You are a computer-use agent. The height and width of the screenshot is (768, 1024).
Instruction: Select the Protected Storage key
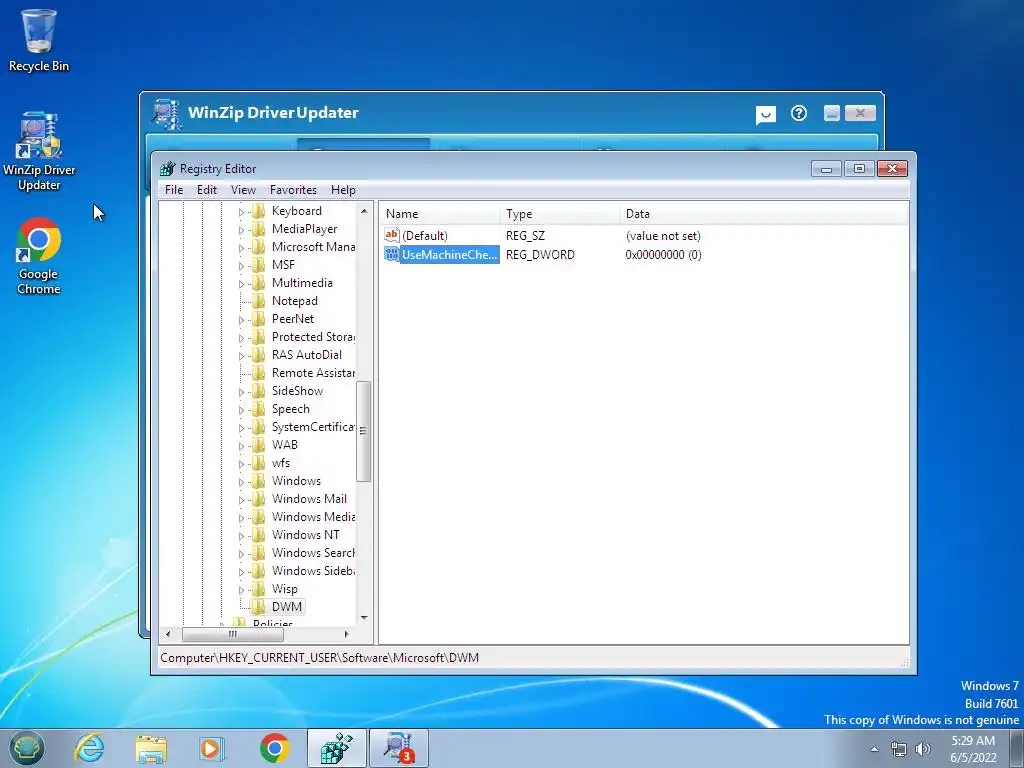click(x=313, y=337)
